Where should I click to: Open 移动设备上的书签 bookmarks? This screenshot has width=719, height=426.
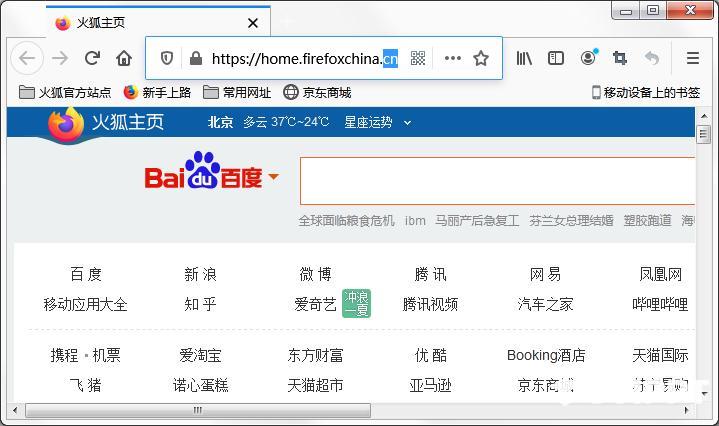click(x=646, y=93)
